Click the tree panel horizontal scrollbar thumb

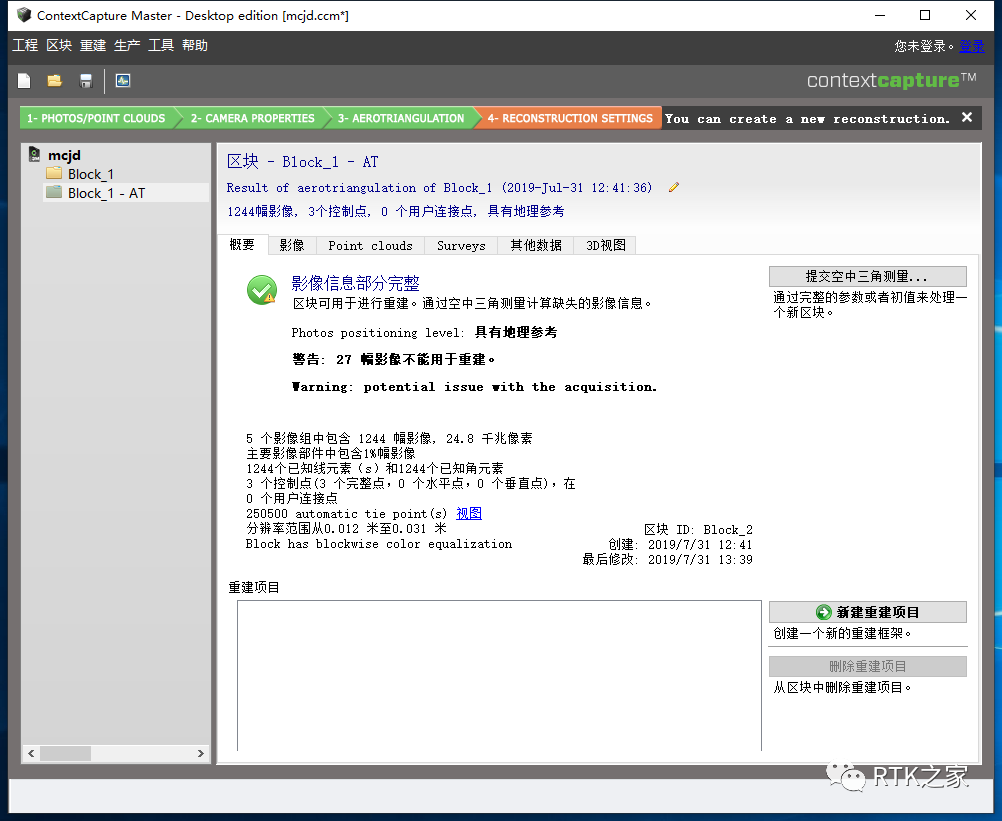(x=65, y=753)
